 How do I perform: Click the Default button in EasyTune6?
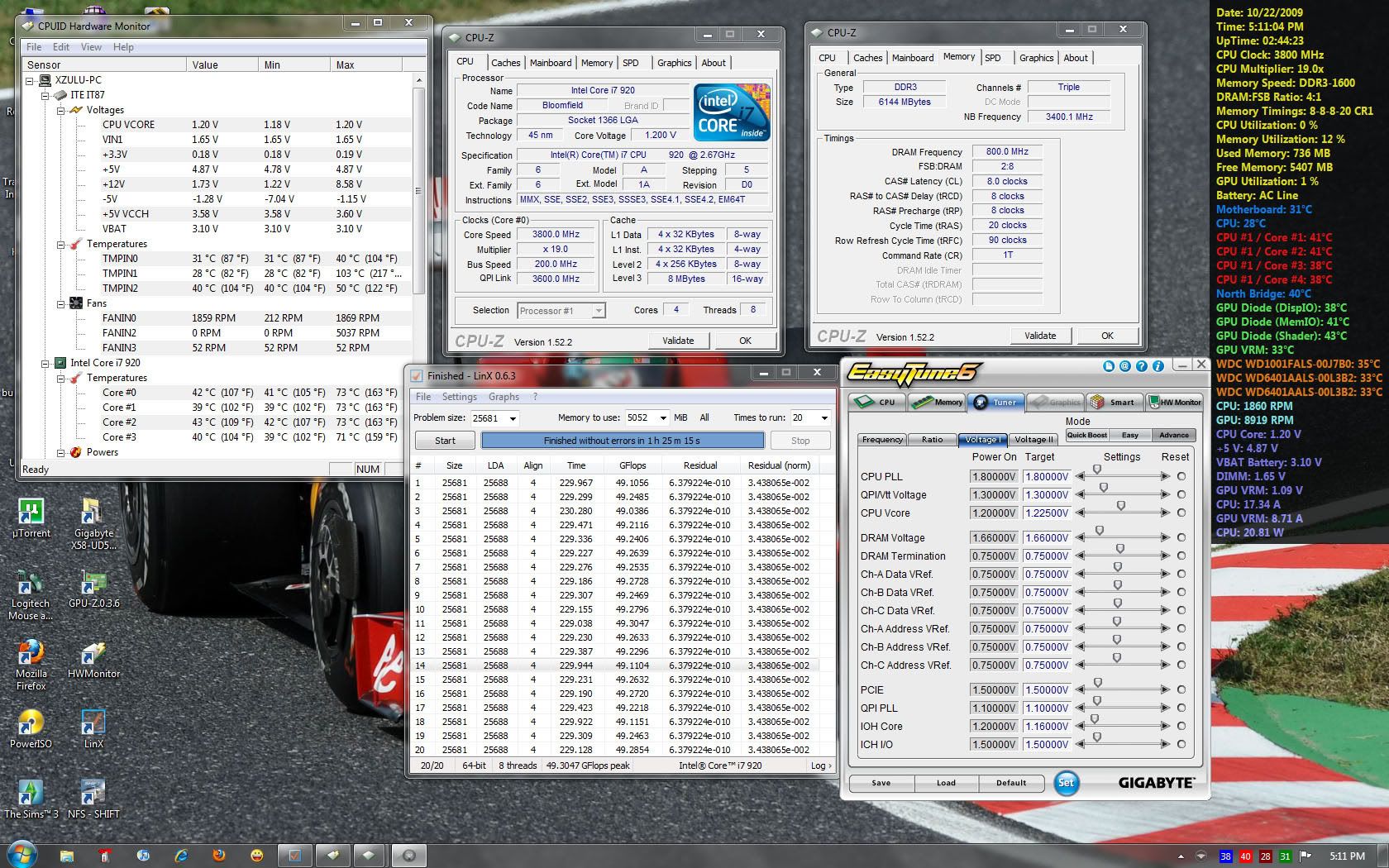1010,783
